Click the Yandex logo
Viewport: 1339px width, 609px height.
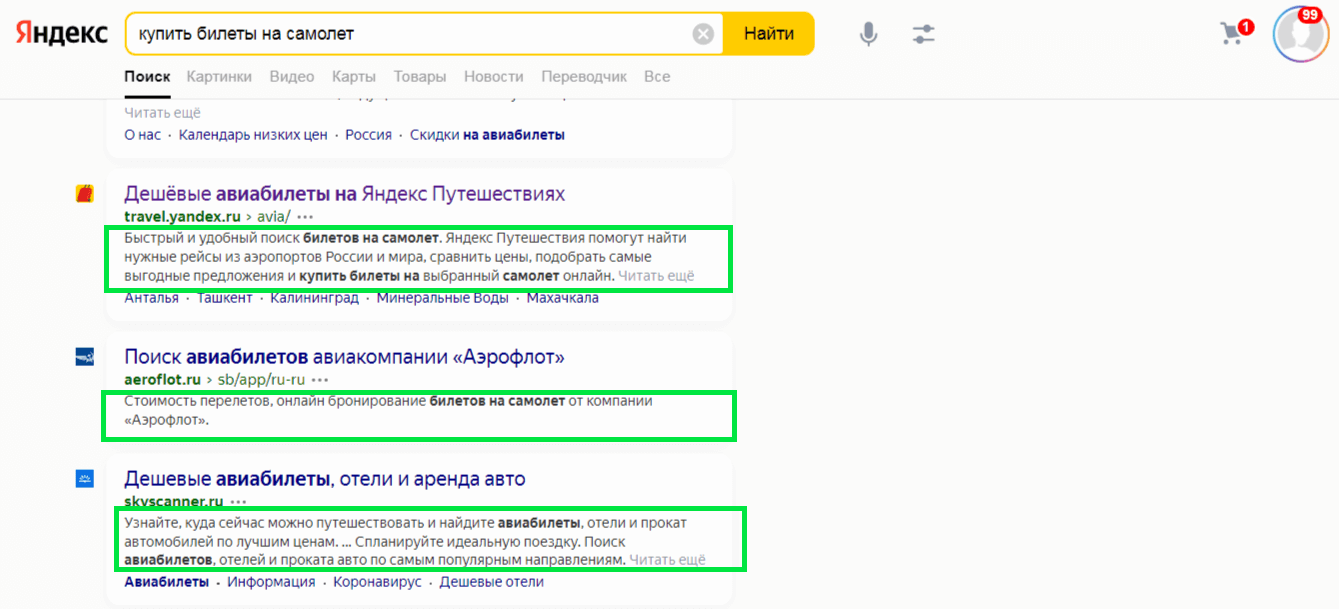click(62, 34)
